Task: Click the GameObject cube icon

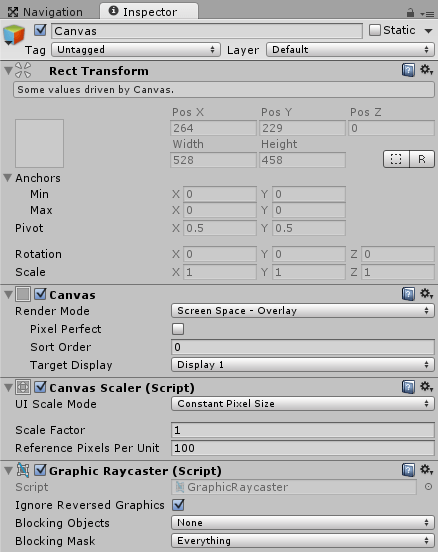Action: point(13,35)
